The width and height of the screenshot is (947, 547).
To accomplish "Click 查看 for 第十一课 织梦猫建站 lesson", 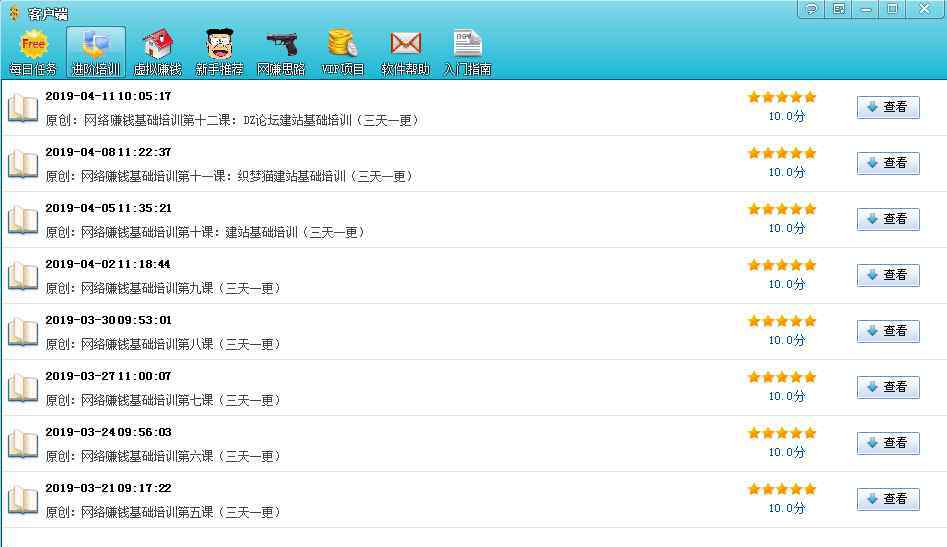I will point(888,163).
